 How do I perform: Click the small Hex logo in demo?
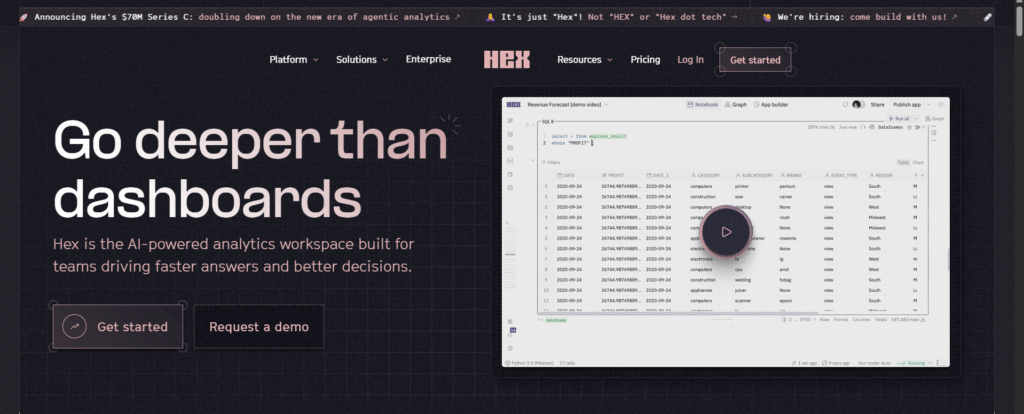(x=513, y=104)
